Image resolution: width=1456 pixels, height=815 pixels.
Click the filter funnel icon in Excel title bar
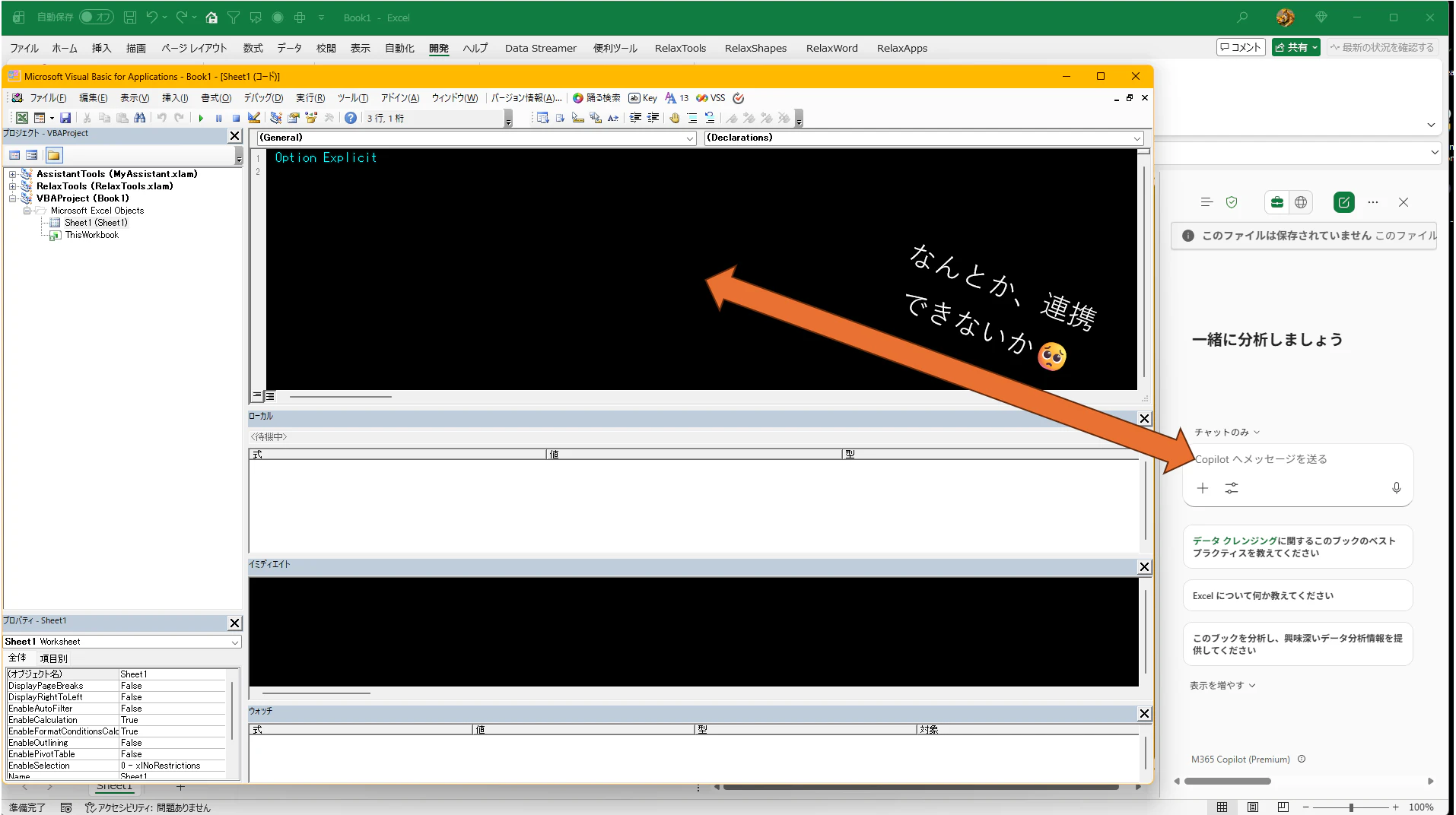click(x=234, y=17)
